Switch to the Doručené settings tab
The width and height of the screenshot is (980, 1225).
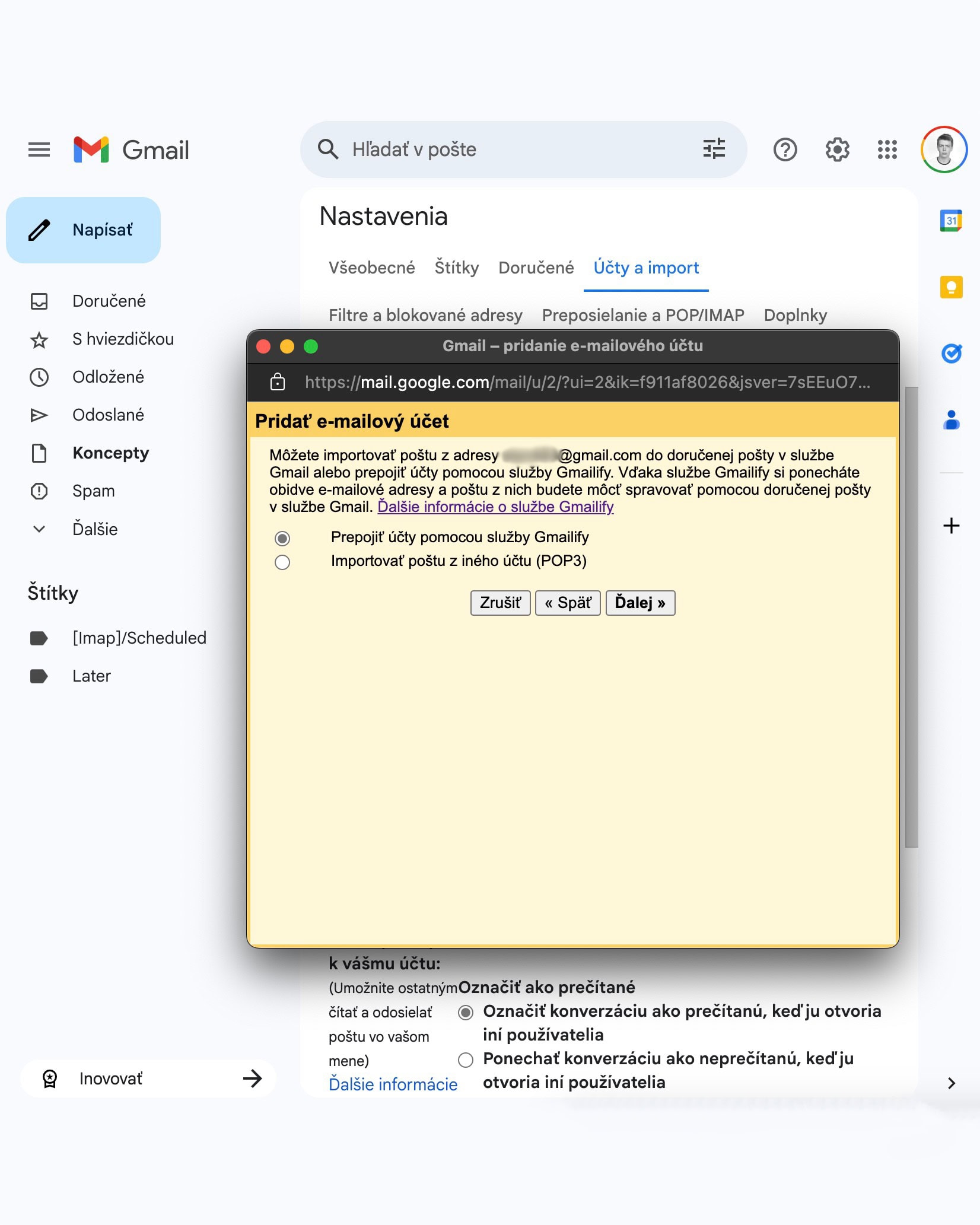(x=536, y=268)
